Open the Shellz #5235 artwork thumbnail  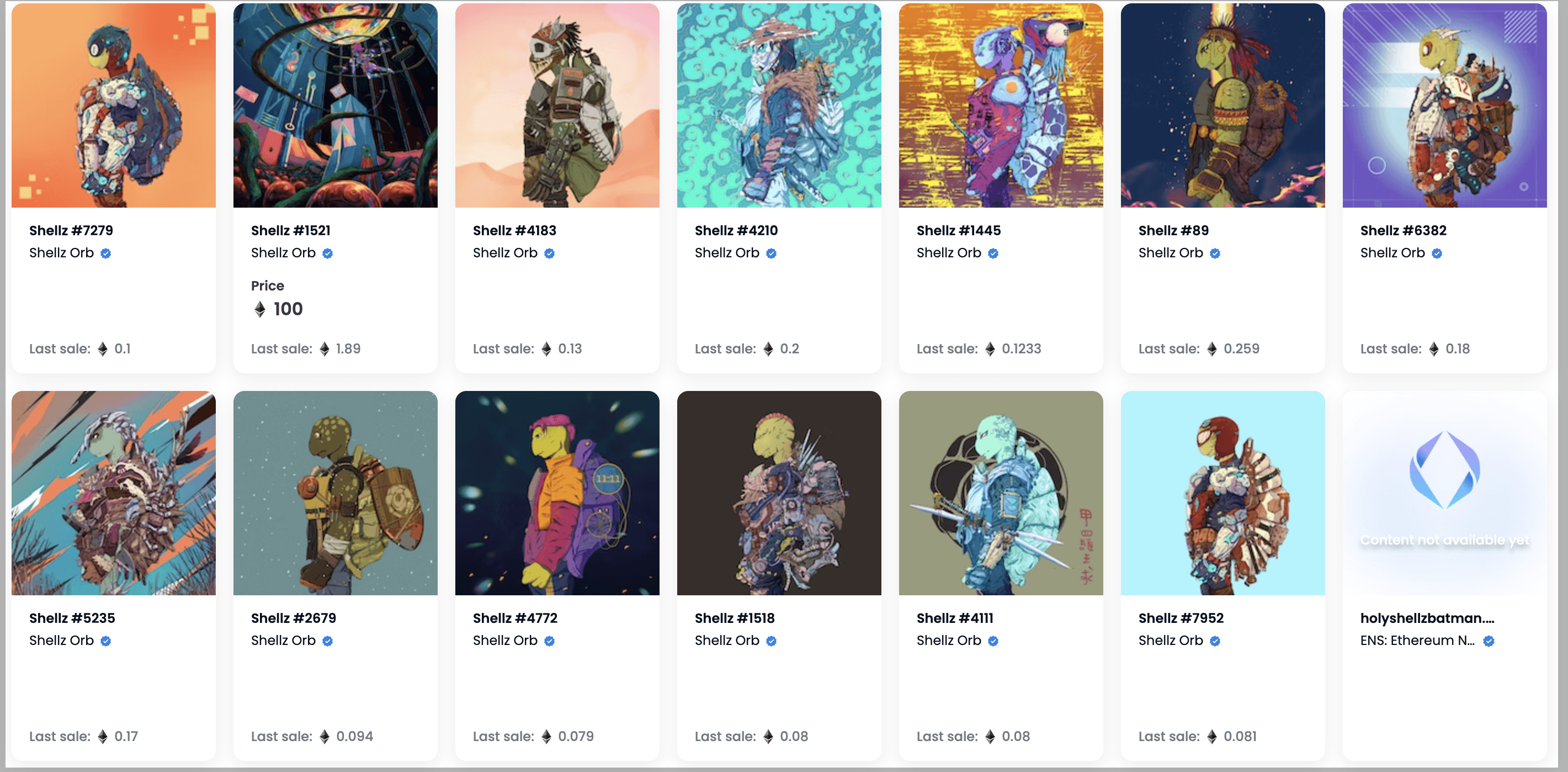(114, 493)
